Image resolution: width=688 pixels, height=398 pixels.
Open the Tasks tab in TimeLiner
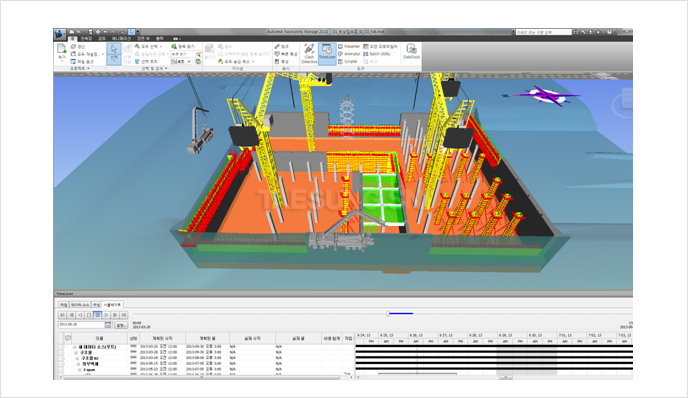tap(64, 305)
